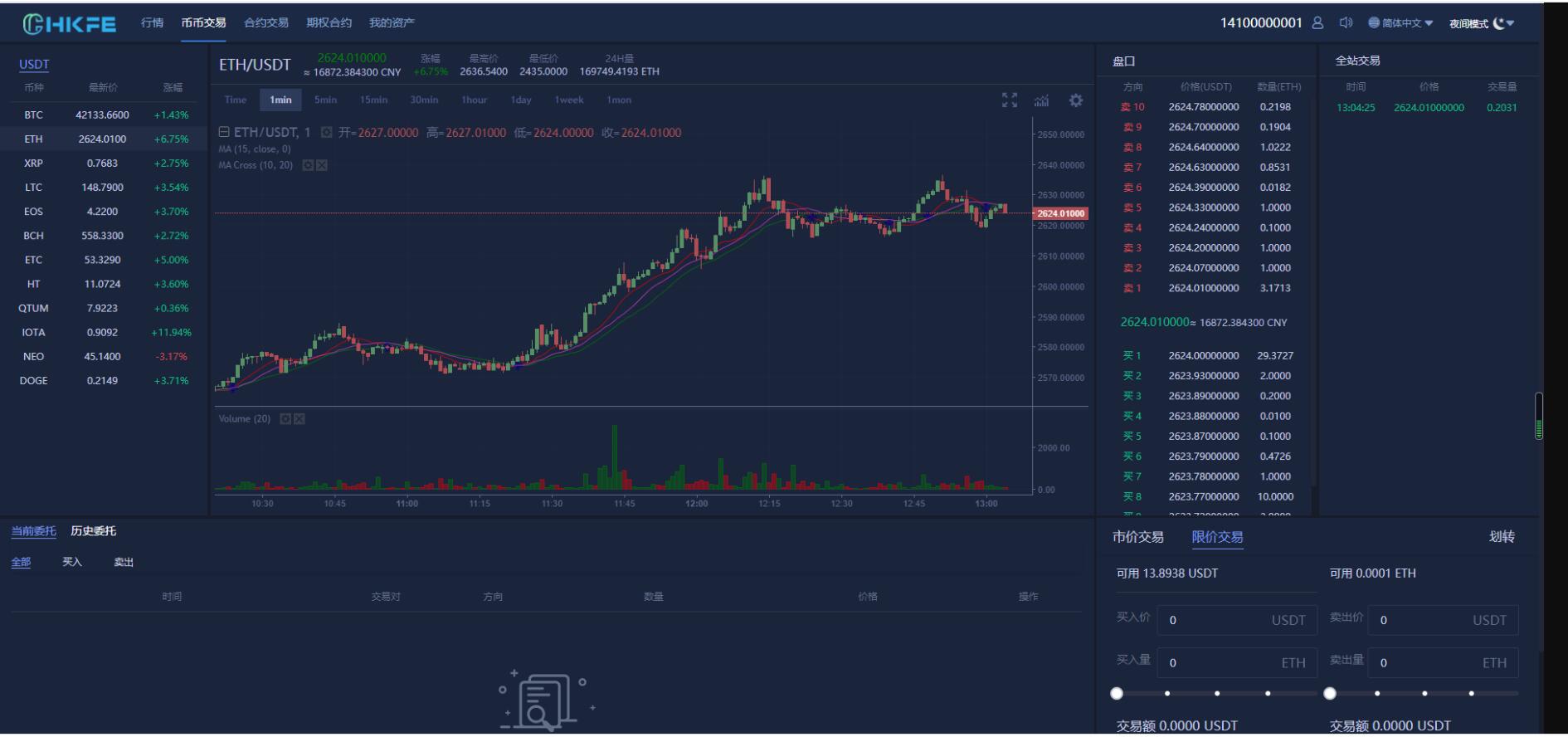Open chart settings gear
The height and width of the screenshot is (737, 1568).
(x=1076, y=100)
